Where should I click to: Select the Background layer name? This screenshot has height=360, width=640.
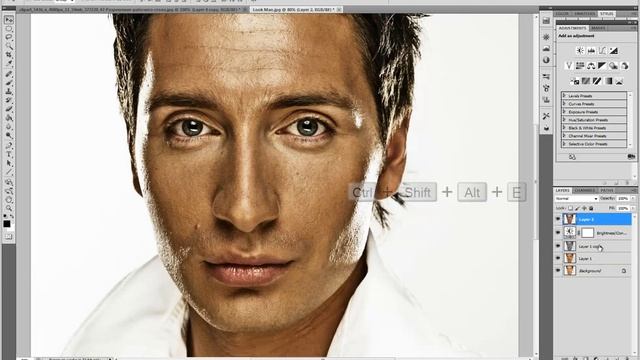[590, 271]
